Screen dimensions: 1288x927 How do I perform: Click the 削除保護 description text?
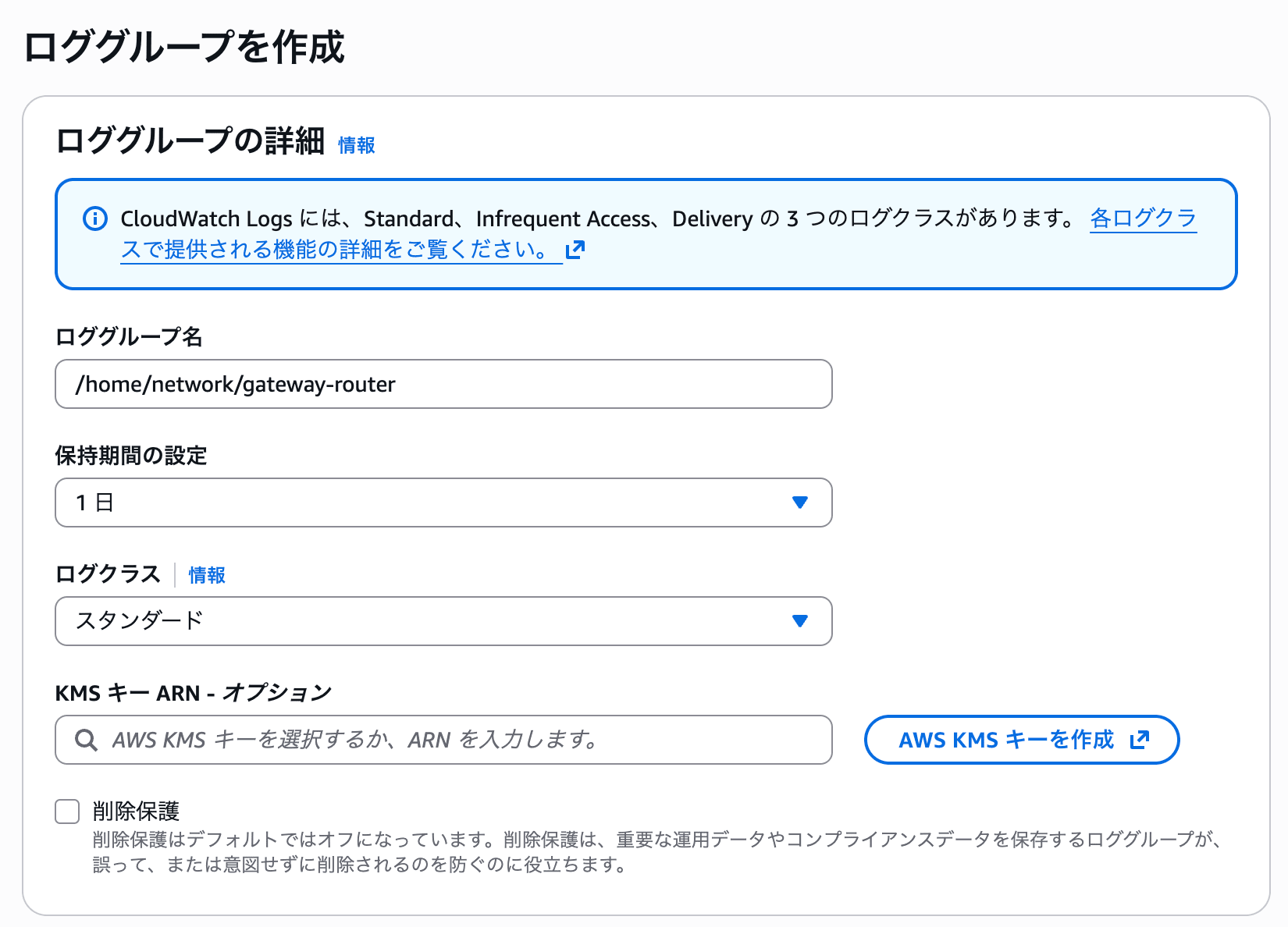657,852
